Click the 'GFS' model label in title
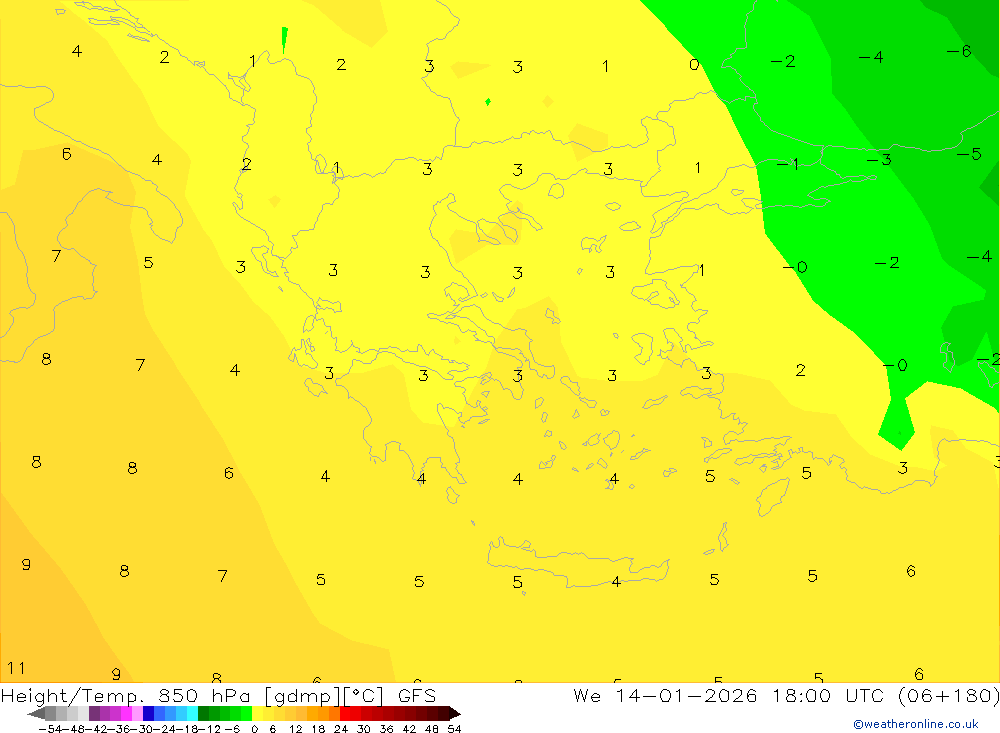The image size is (1000, 733). tap(416, 696)
